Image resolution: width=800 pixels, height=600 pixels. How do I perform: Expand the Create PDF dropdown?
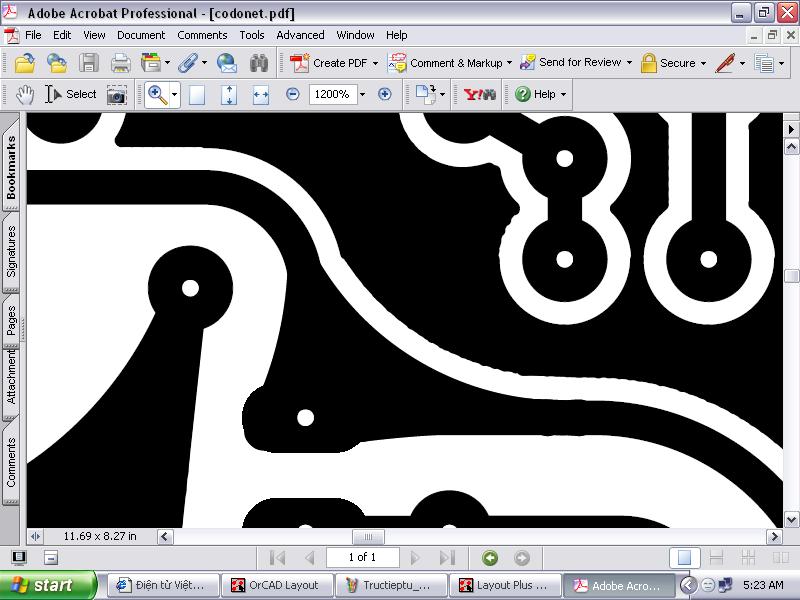pyautogui.click(x=375, y=63)
